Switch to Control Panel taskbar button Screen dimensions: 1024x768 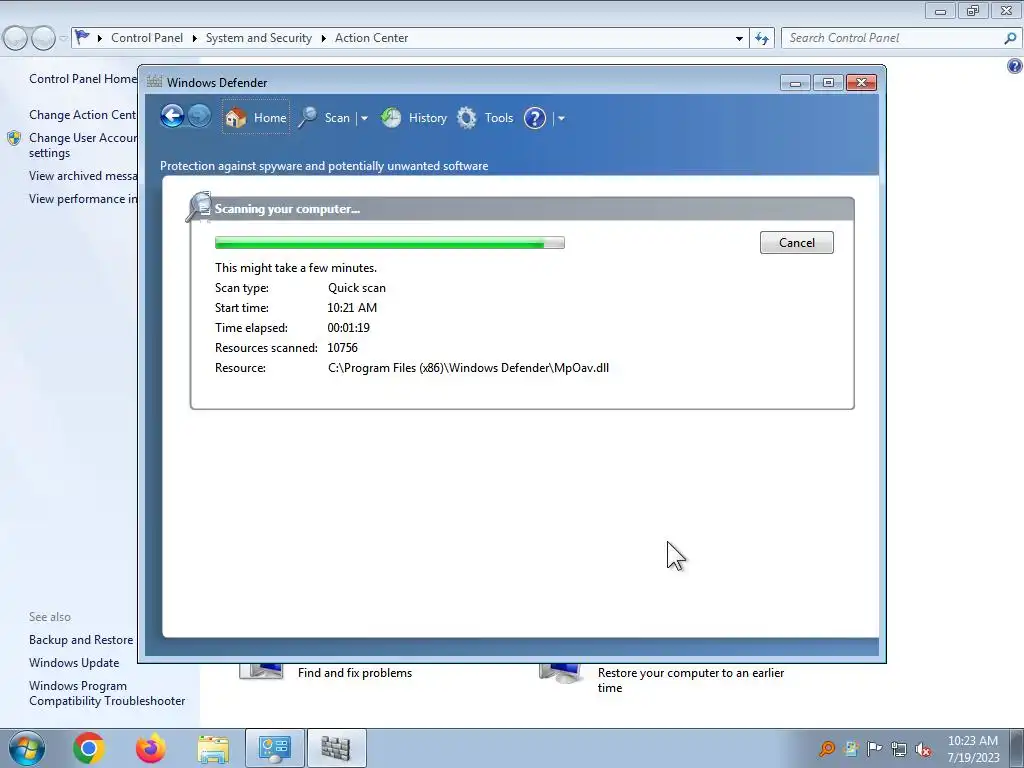tap(275, 748)
